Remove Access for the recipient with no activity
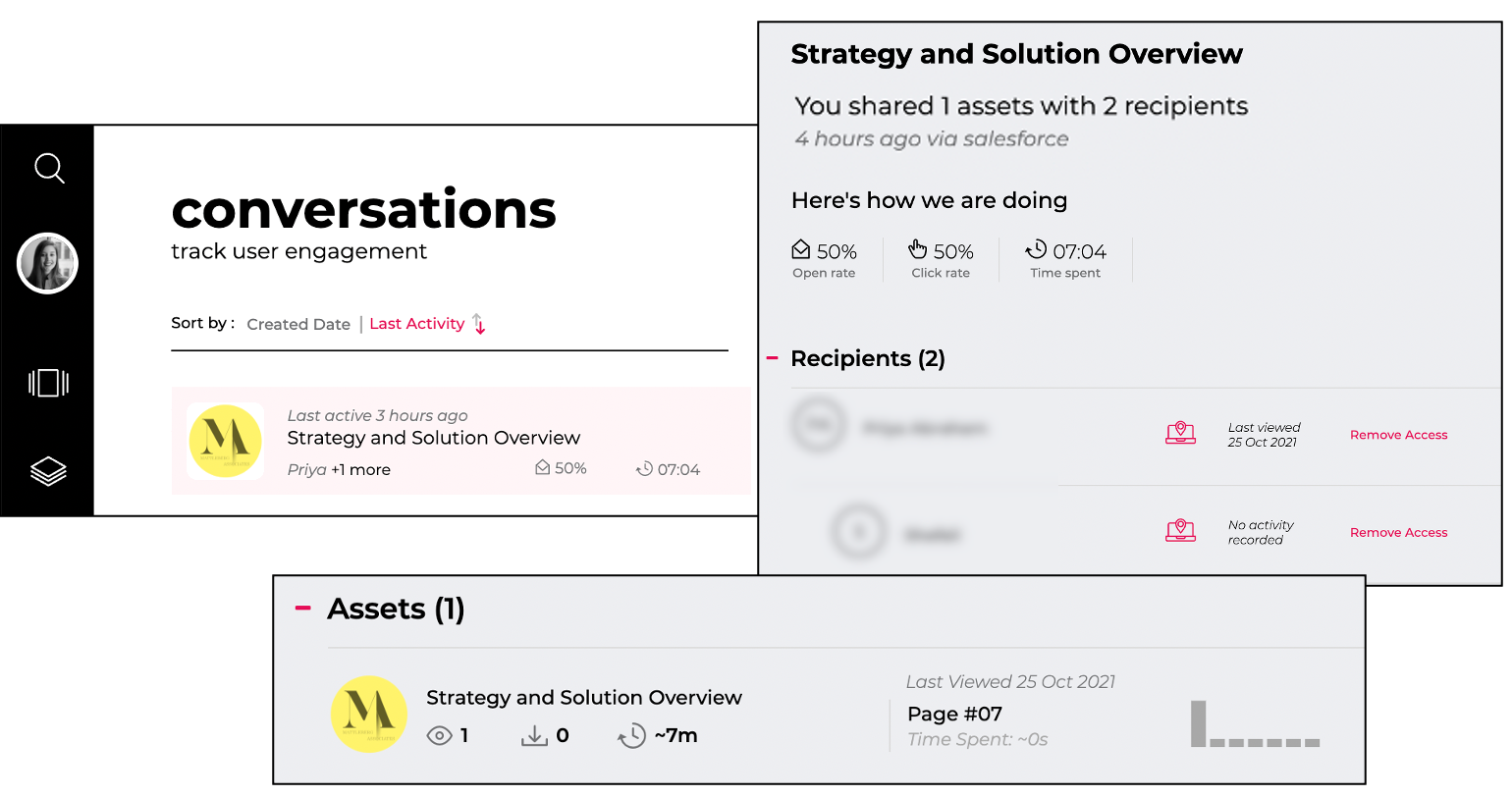1512x797 pixels. 1398,532
